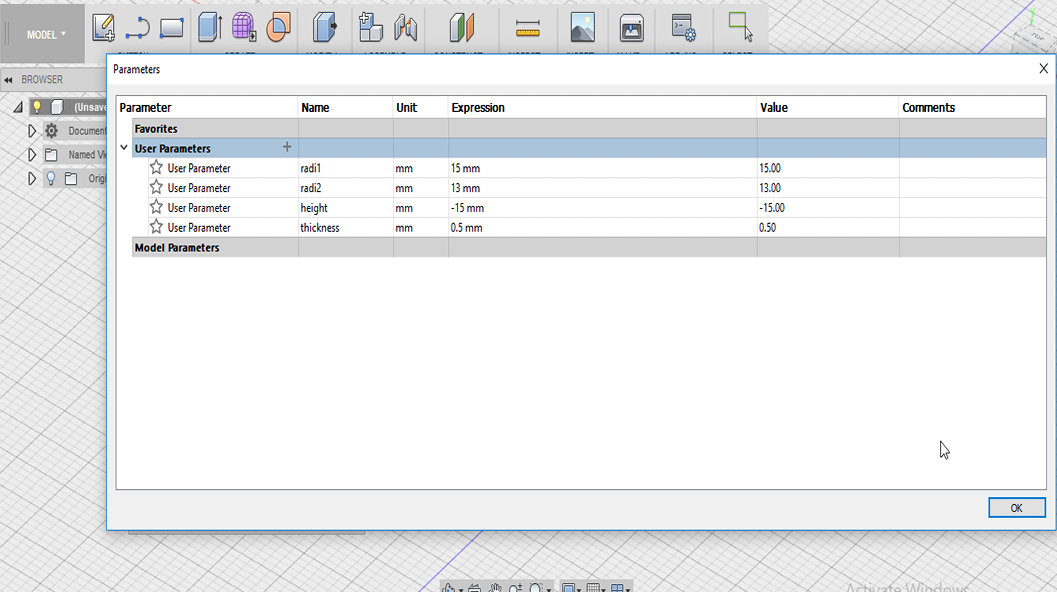Open the Make 3D print icon
1057x592 pixels.
tap(632, 28)
